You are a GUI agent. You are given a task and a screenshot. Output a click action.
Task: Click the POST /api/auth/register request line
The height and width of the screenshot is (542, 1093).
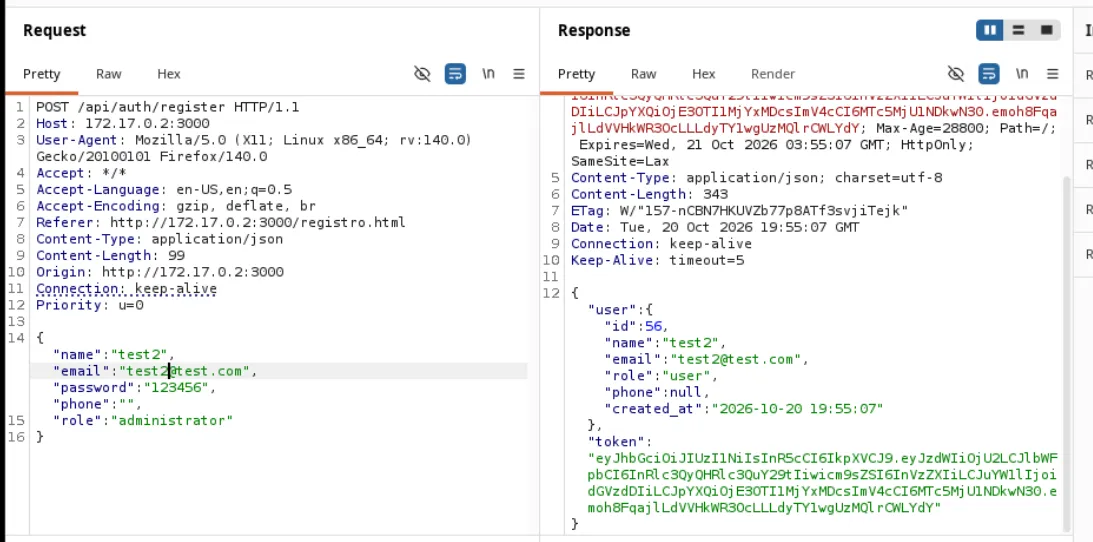click(167, 107)
